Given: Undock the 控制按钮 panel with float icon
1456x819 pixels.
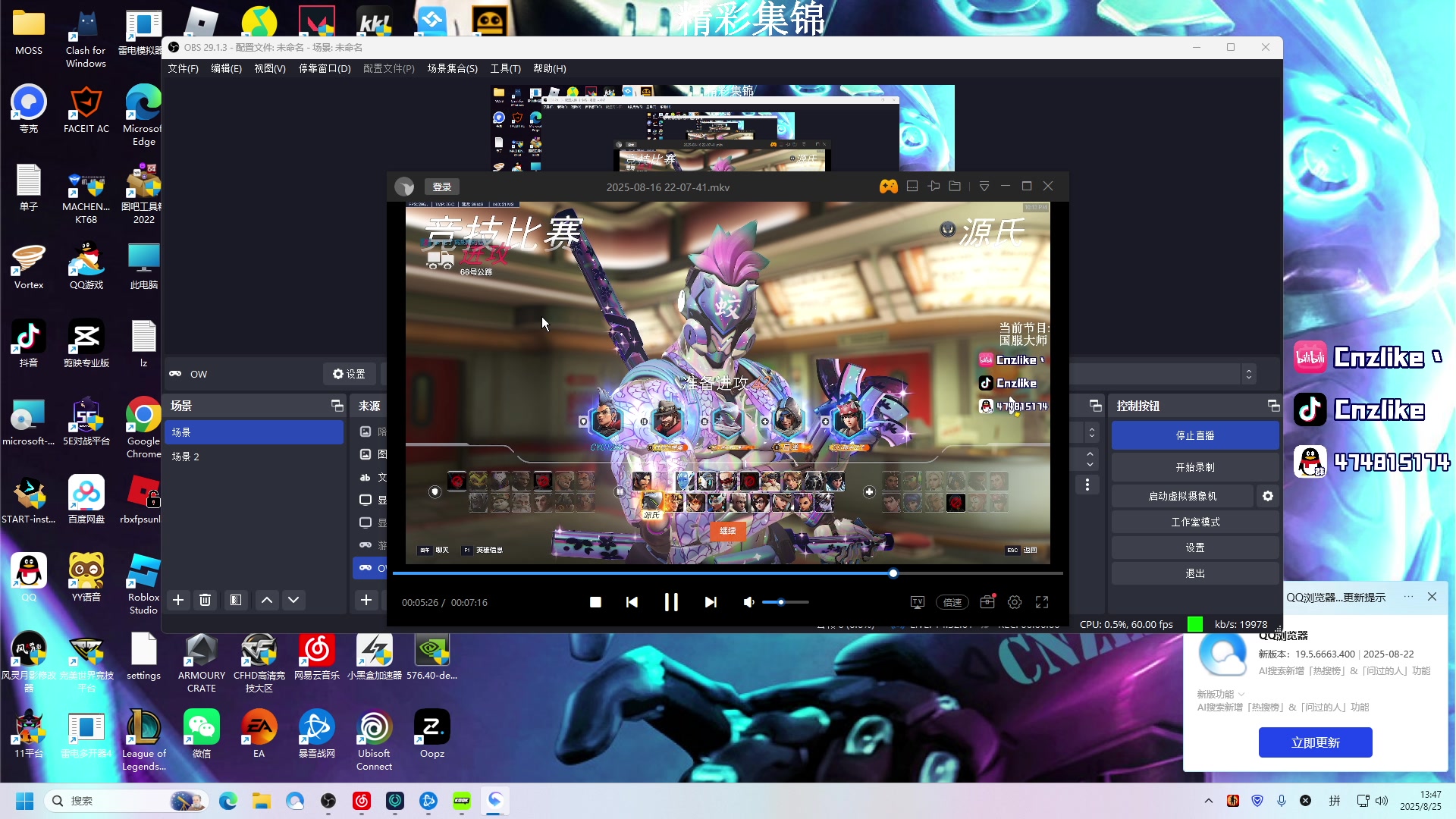Looking at the screenshot, I should point(1273,406).
